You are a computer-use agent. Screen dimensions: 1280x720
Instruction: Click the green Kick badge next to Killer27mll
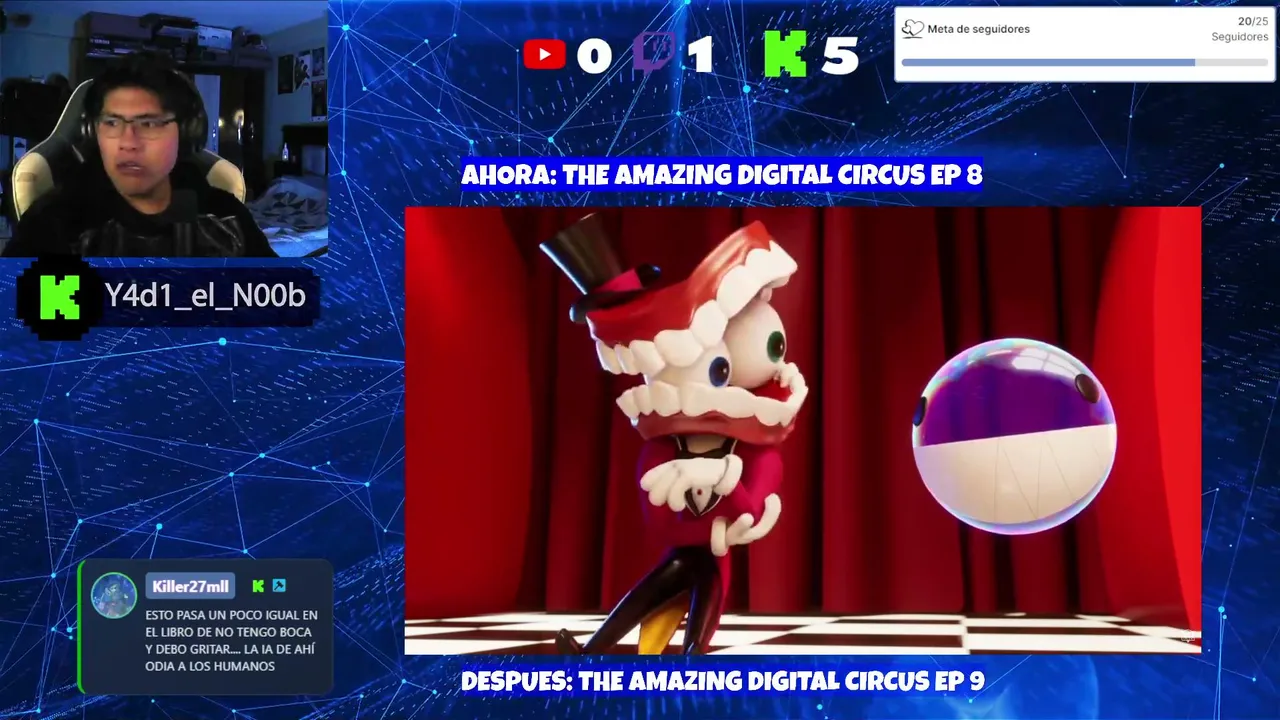click(258, 586)
